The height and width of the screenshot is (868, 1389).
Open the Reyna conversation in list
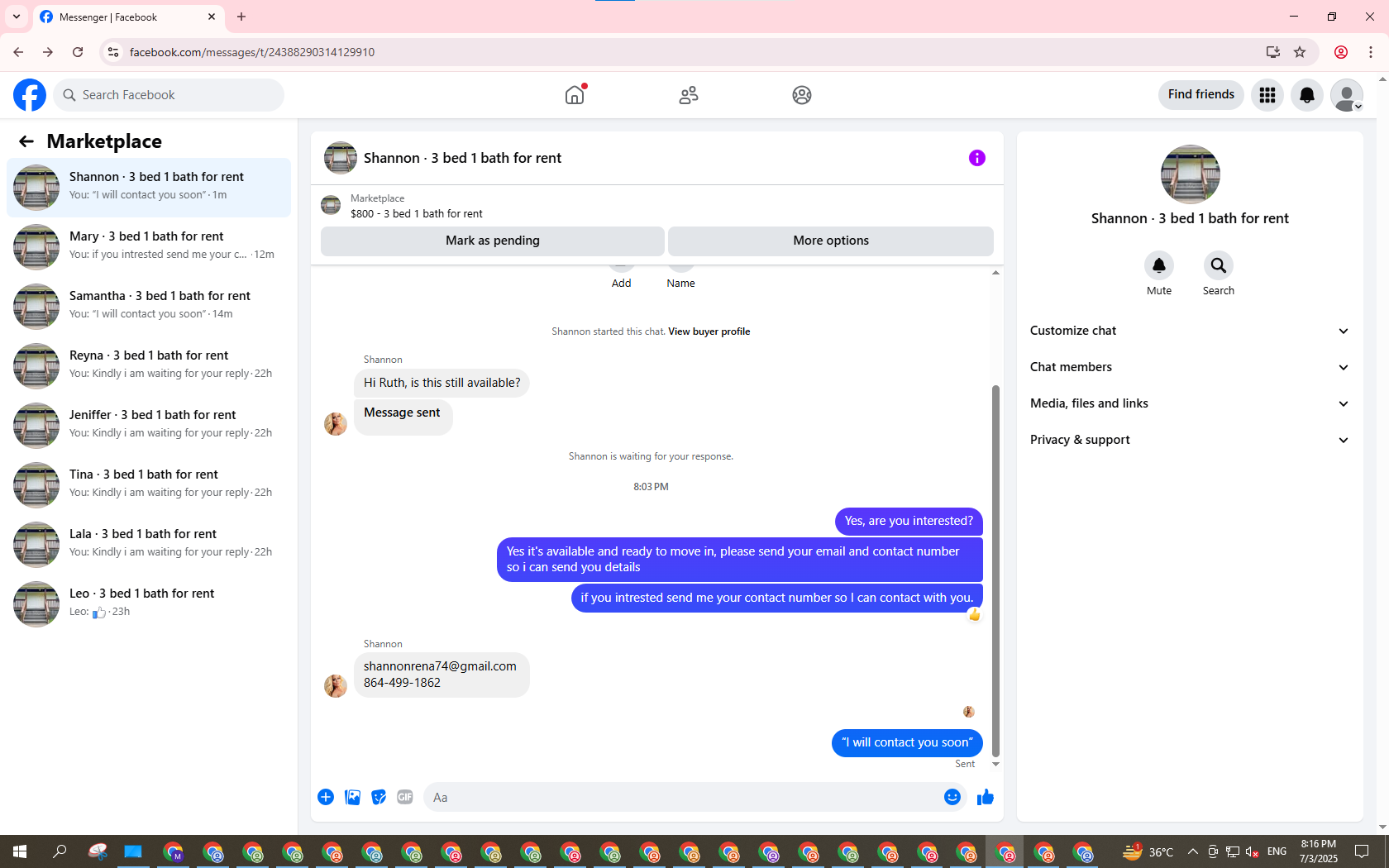[x=149, y=366]
